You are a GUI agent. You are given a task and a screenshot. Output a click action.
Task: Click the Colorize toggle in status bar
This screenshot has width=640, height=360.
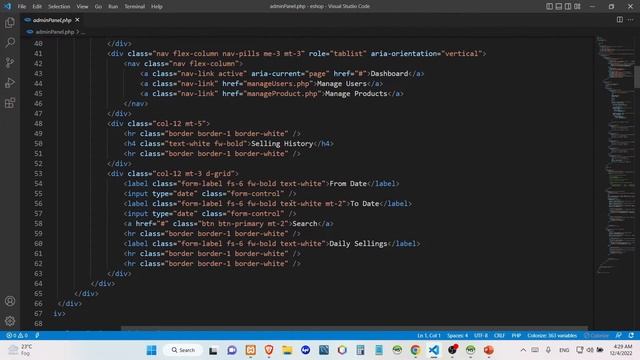pyautogui.click(x=596, y=335)
